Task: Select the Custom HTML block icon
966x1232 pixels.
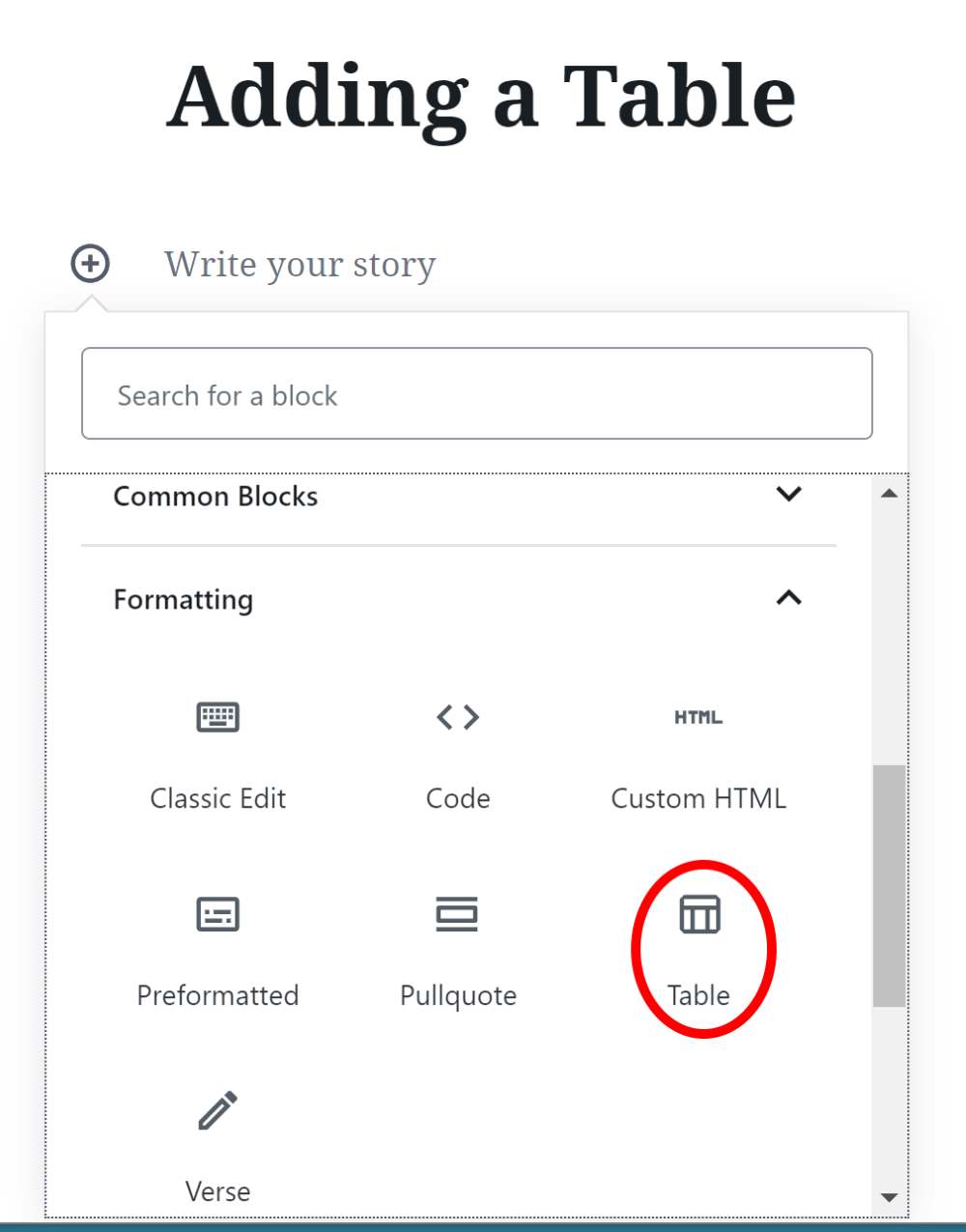Action: click(698, 717)
